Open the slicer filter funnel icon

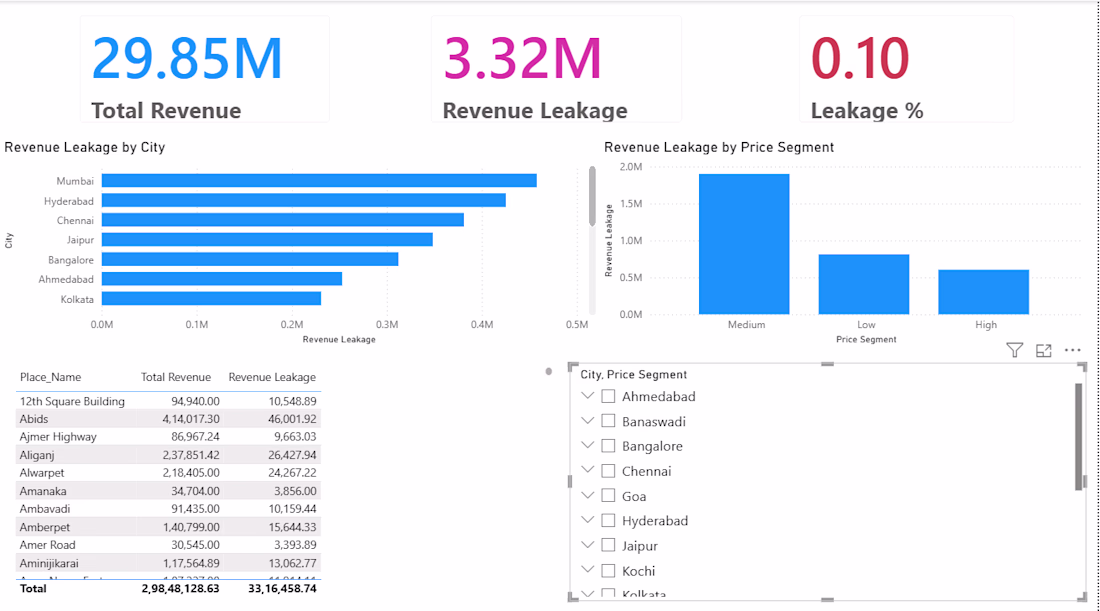pyautogui.click(x=1014, y=350)
